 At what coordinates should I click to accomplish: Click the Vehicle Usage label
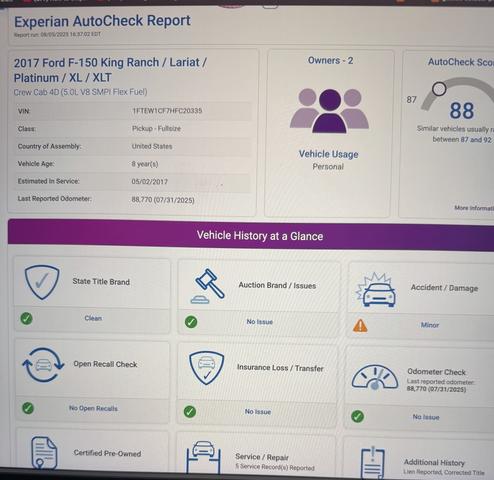tap(329, 154)
